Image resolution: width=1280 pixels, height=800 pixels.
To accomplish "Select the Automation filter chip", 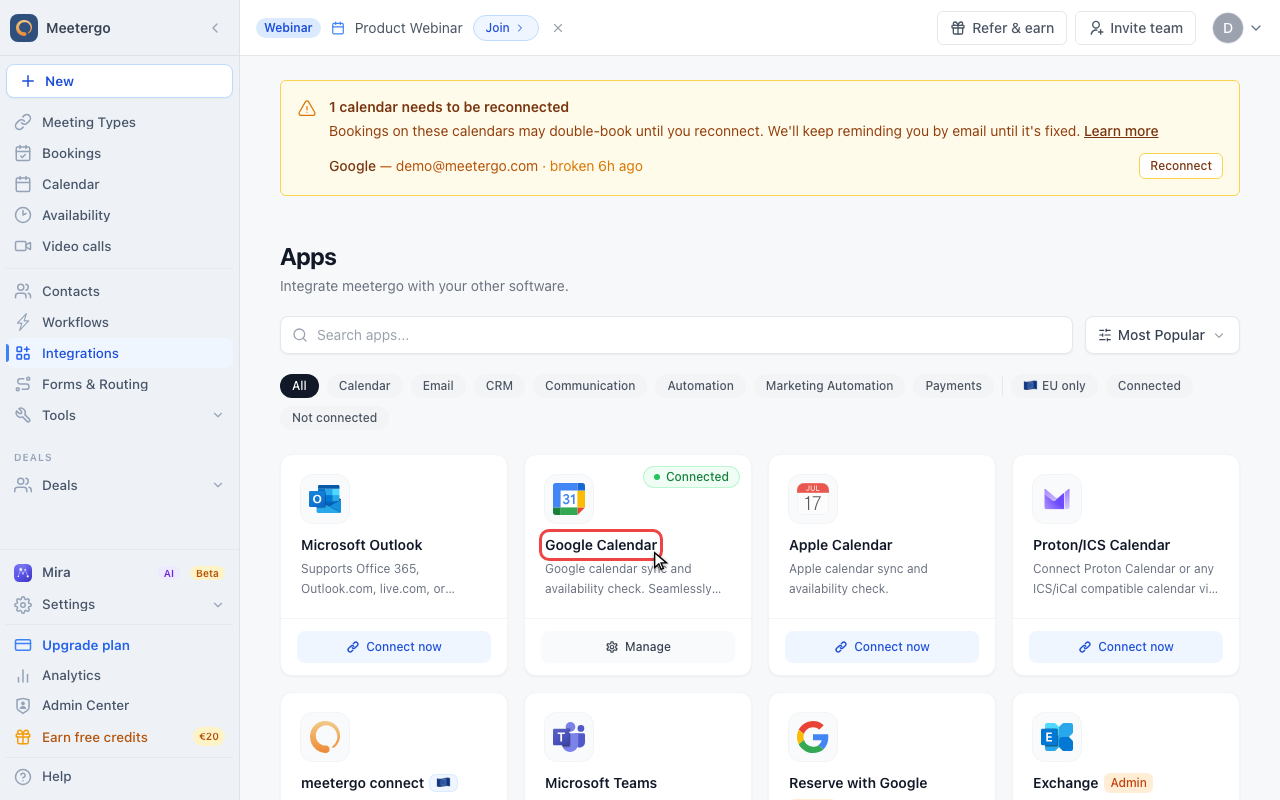I will 700,386.
